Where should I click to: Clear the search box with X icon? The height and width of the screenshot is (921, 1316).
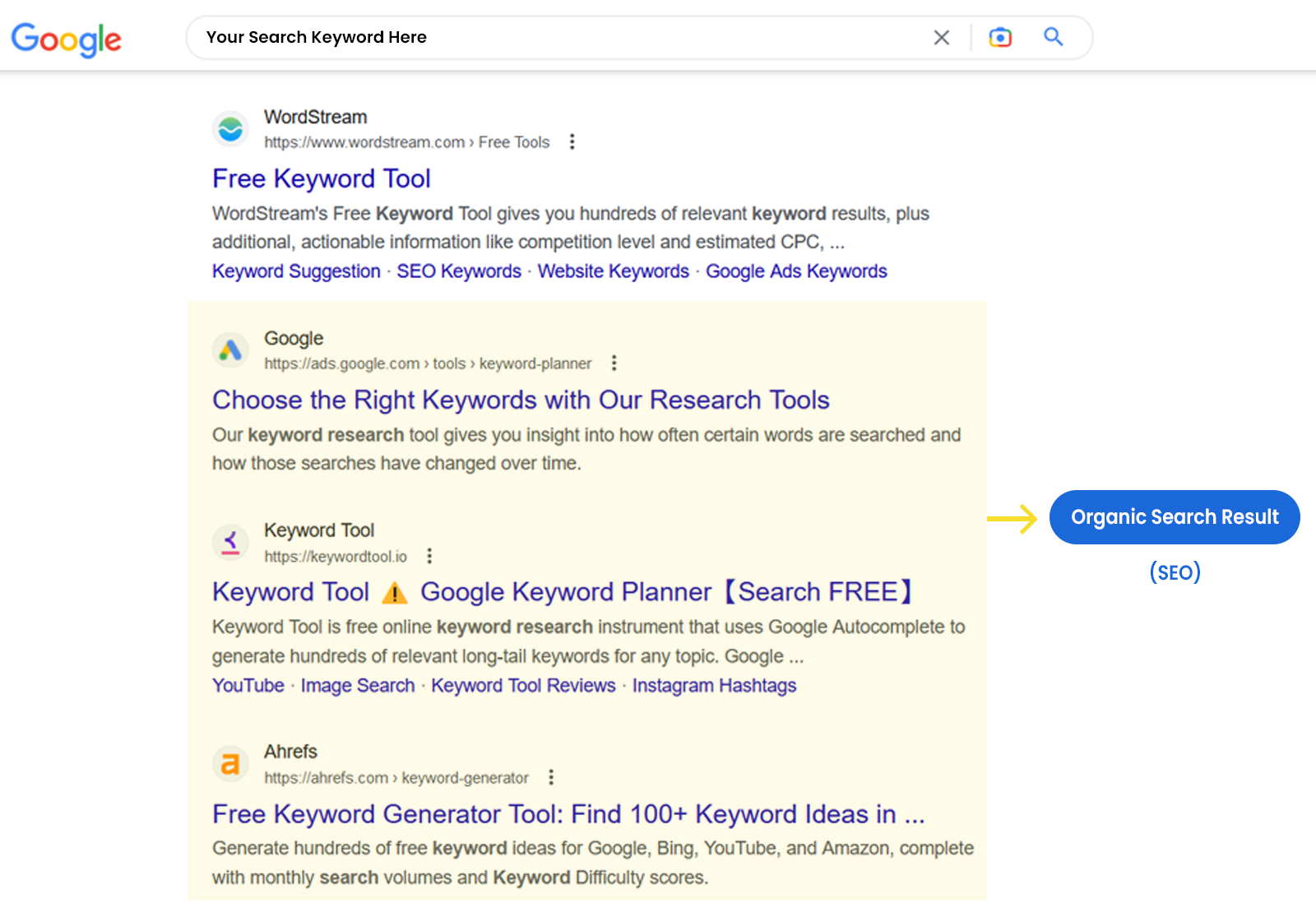click(942, 38)
